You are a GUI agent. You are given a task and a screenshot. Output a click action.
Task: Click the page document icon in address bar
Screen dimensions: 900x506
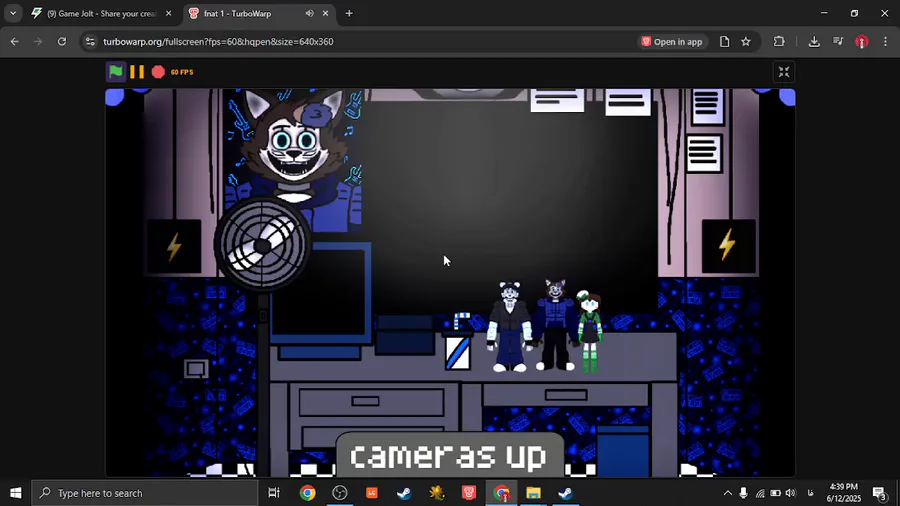(724, 41)
